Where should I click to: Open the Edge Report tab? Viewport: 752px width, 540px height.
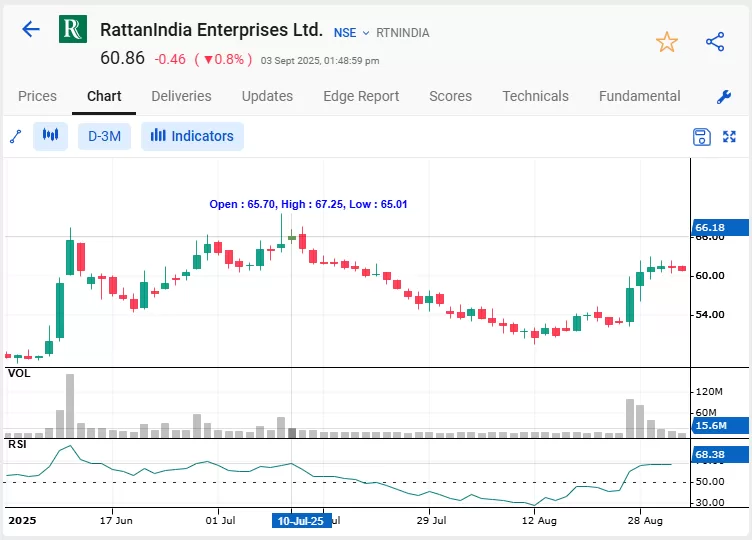(361, 96)
